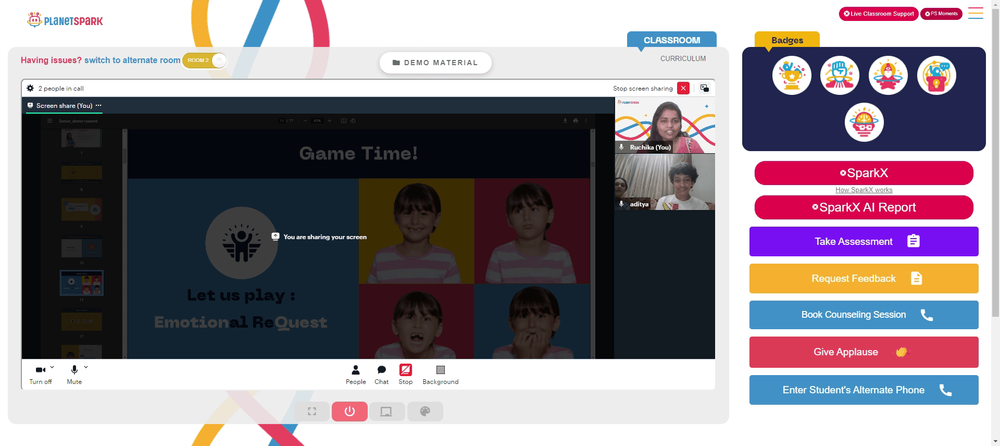Turn off the camera

pyautogui.click(x=40, y=374)
